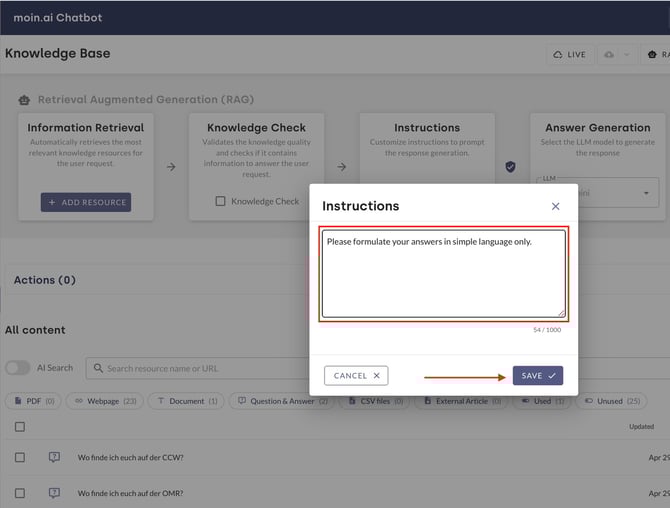670x508 pixels.
Task: Click into the instructions text area
Action: (x=443, y=274)
